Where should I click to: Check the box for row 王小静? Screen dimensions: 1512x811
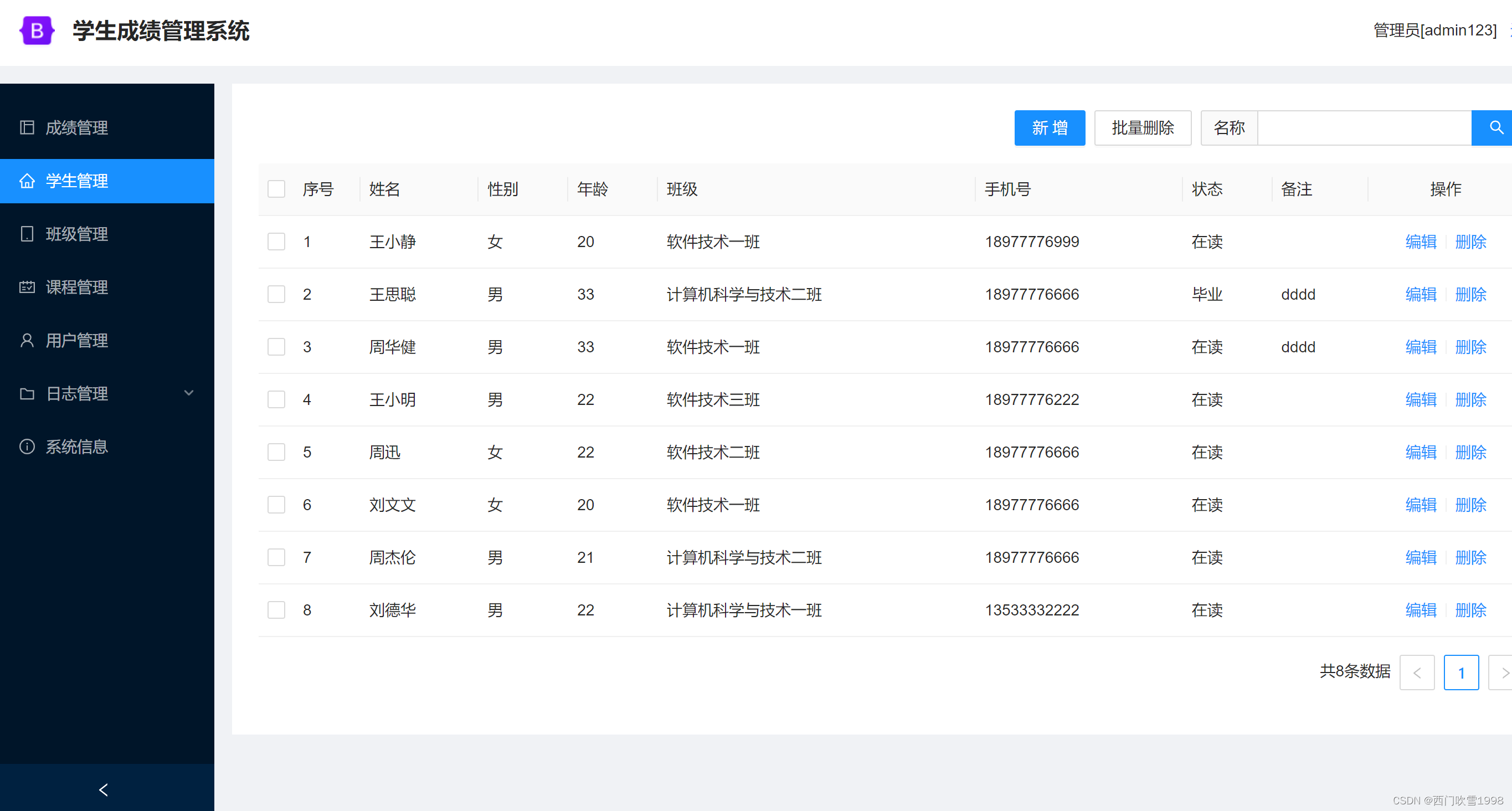coord(276,242)
